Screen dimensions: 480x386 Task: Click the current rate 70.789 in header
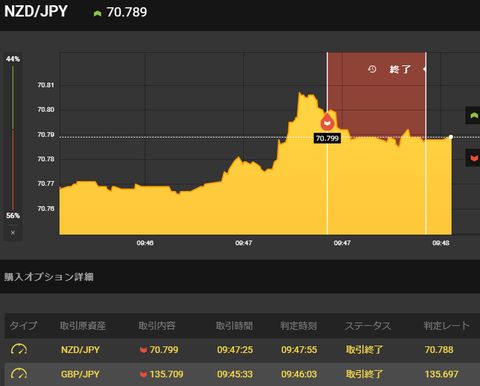click(x=127, y=12)
